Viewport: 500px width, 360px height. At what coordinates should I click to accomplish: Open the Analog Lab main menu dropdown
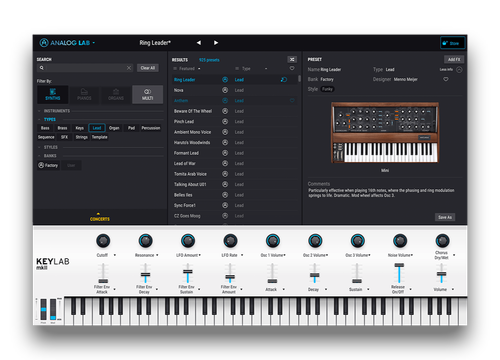94,43
